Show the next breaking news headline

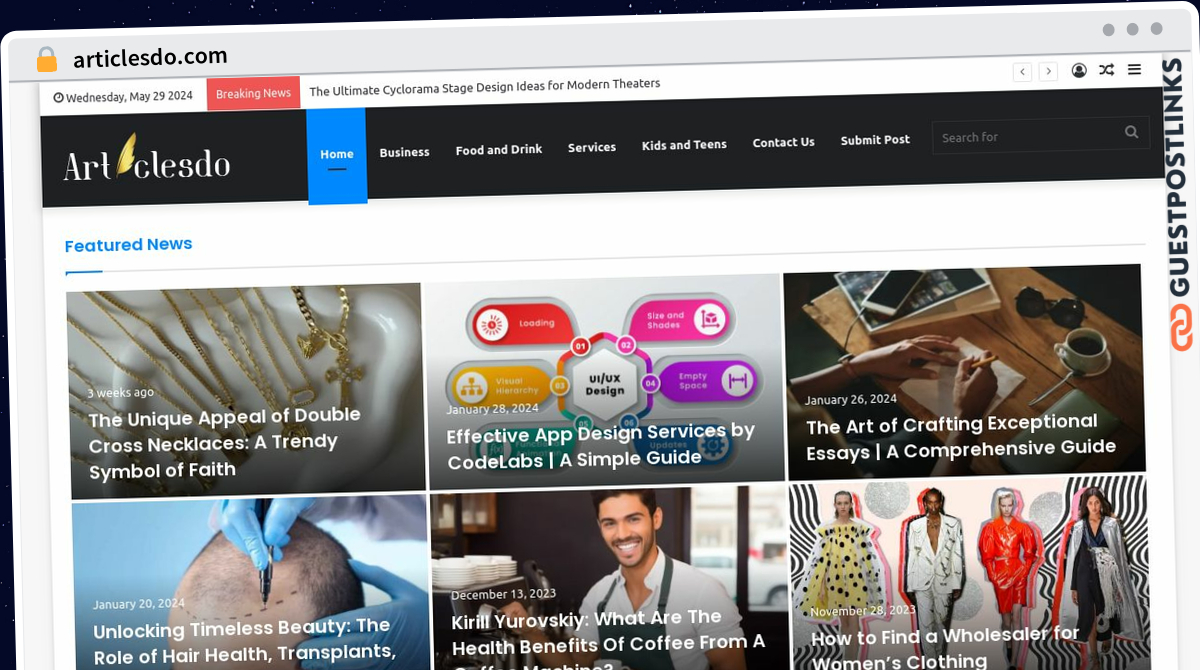tap(1048, 71)
